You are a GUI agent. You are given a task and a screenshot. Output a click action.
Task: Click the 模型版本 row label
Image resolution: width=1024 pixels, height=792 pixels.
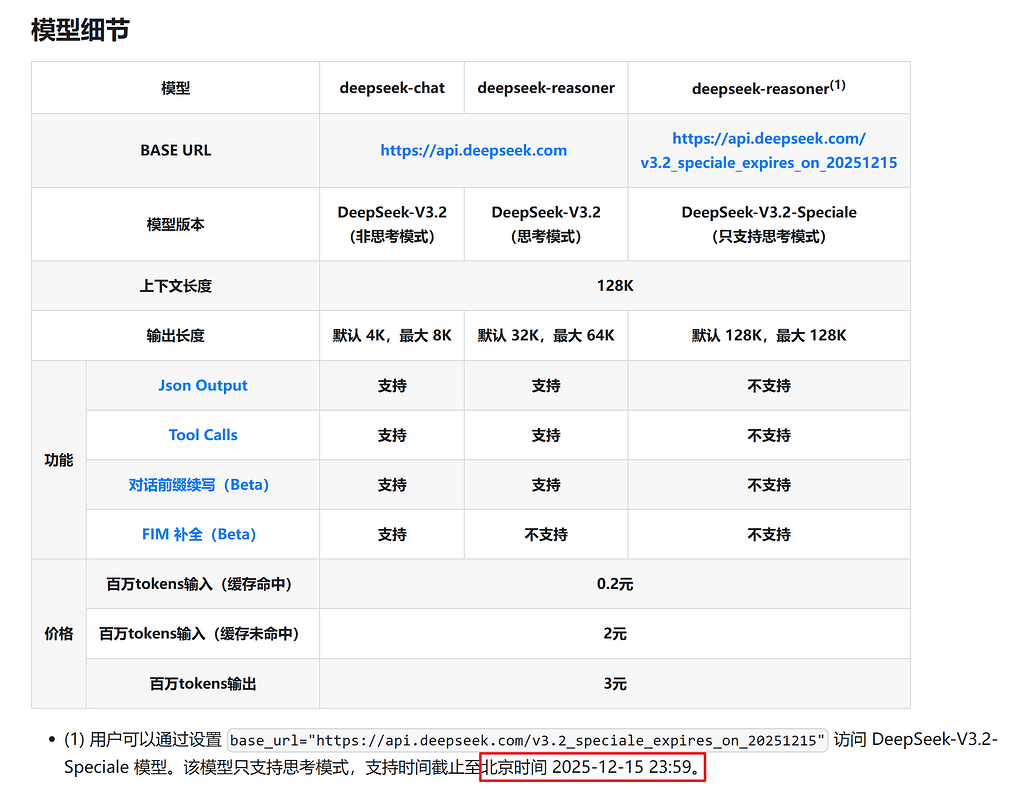pyautogui.click(x=176, y=225)
